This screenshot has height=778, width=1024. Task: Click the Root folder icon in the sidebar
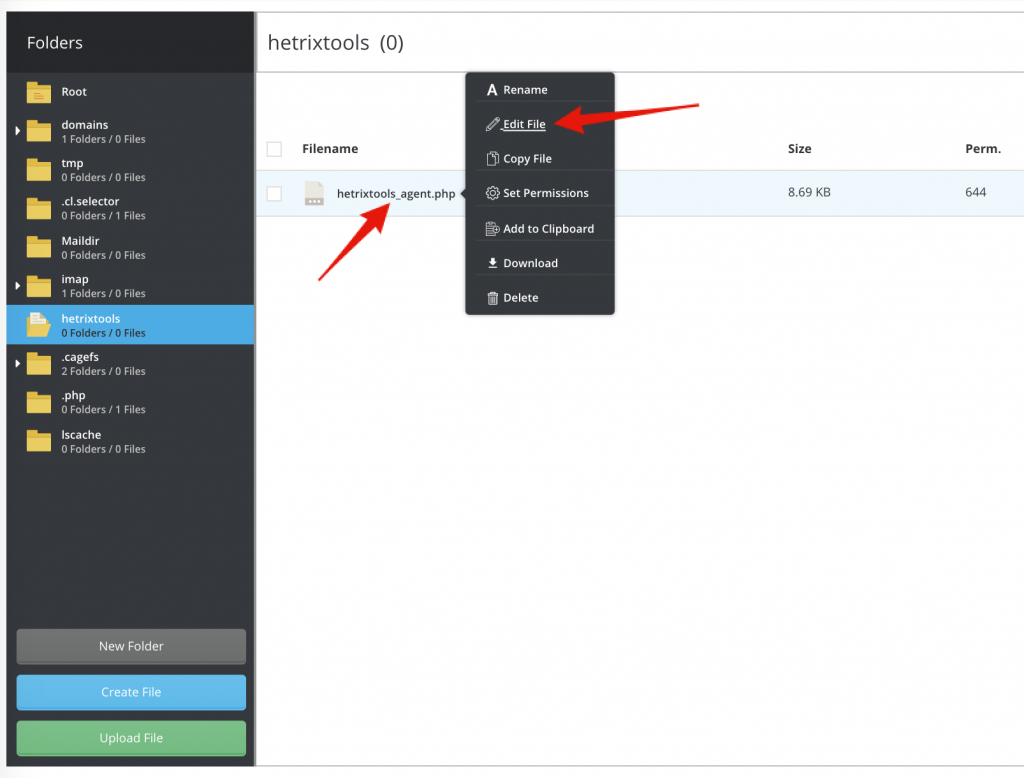(38, 91)
